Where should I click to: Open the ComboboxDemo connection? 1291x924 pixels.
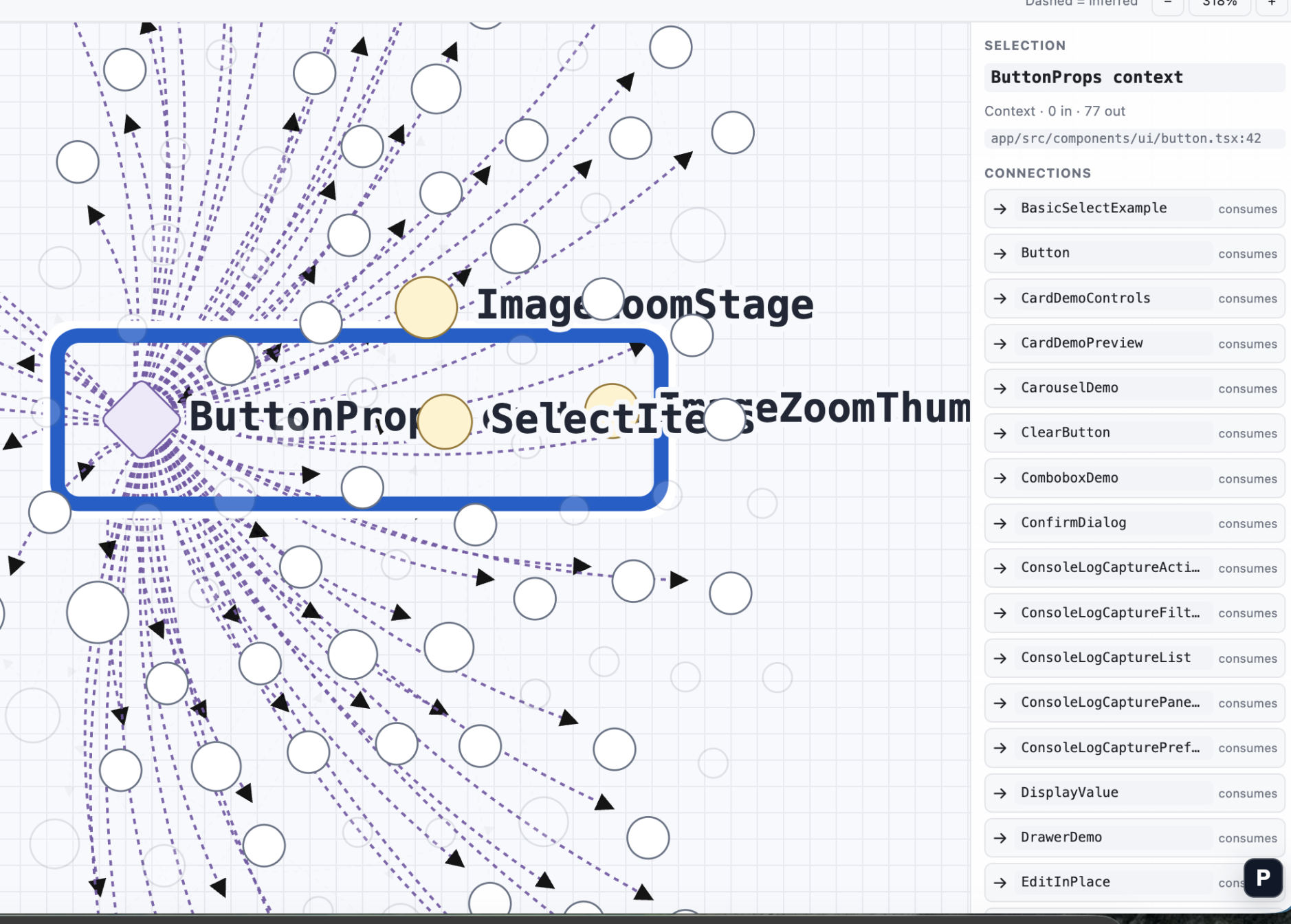[x=1134, y=478]
